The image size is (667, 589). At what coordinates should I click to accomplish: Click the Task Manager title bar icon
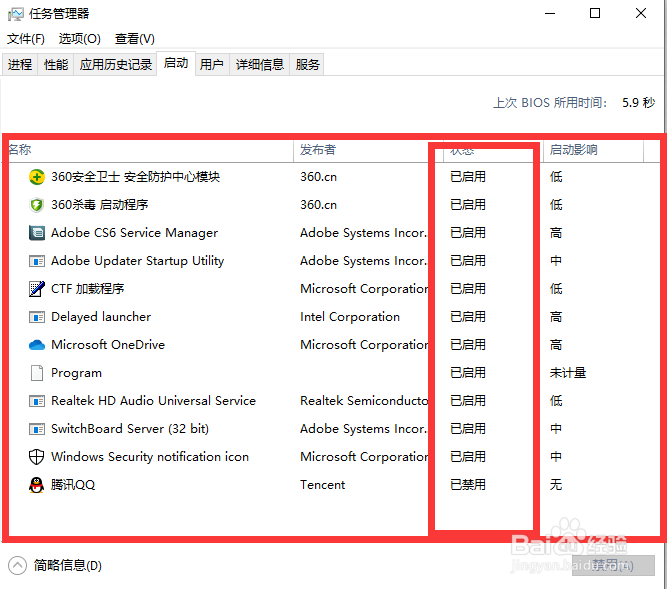point(15,14)
